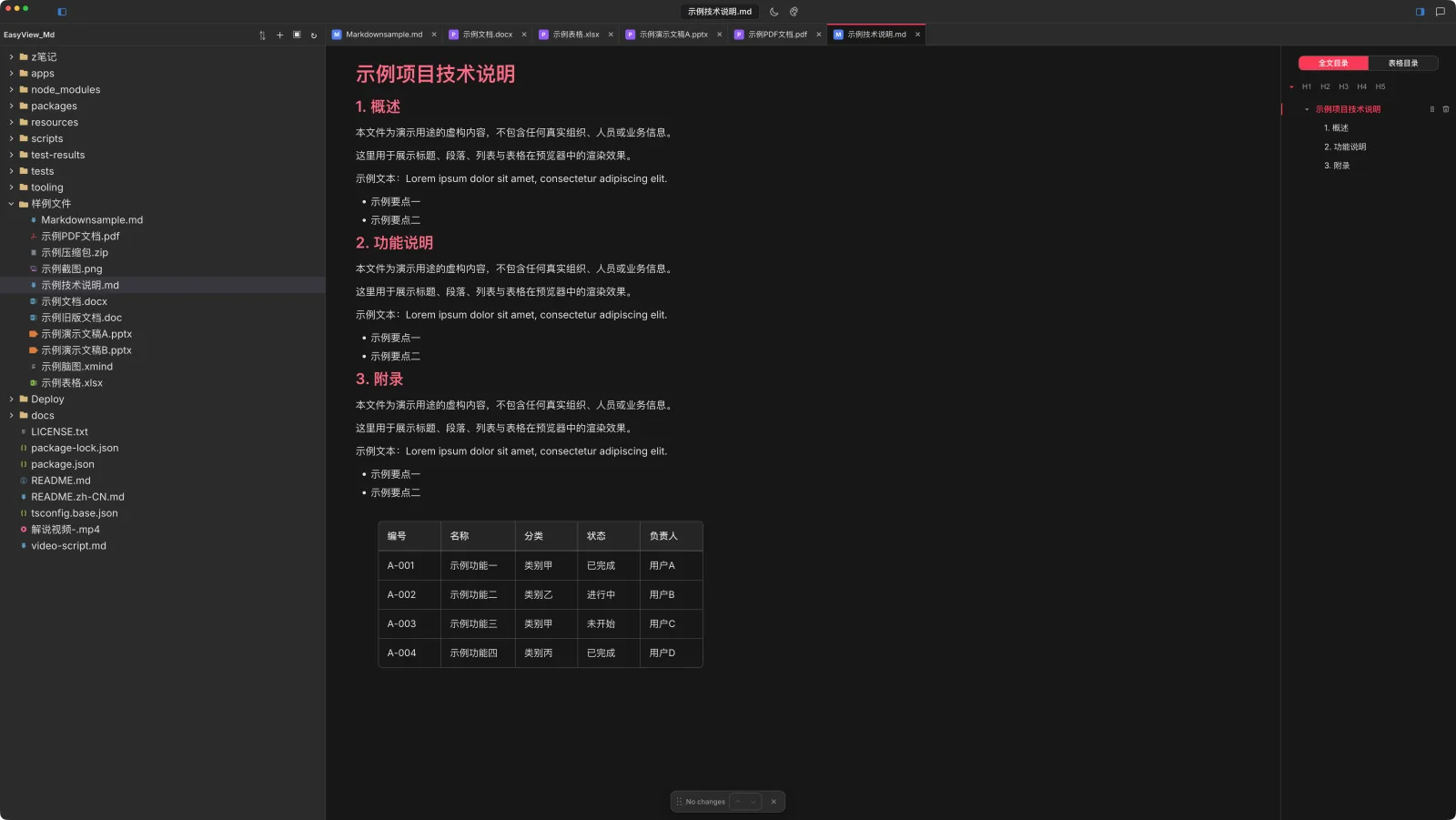
Task: Open the chat bubble icon at top right
Action: point(1440,12)
